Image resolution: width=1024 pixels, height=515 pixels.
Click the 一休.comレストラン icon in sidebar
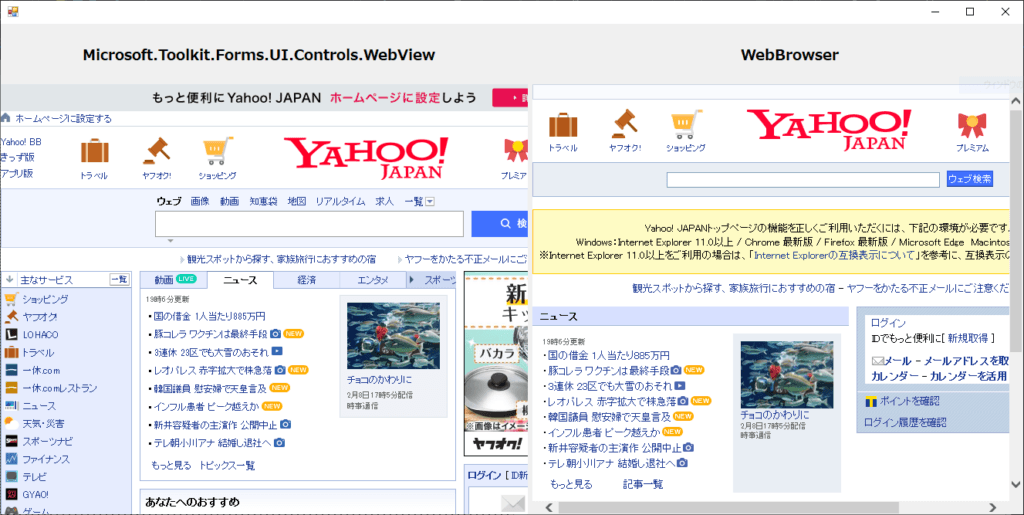click(11, 388)
